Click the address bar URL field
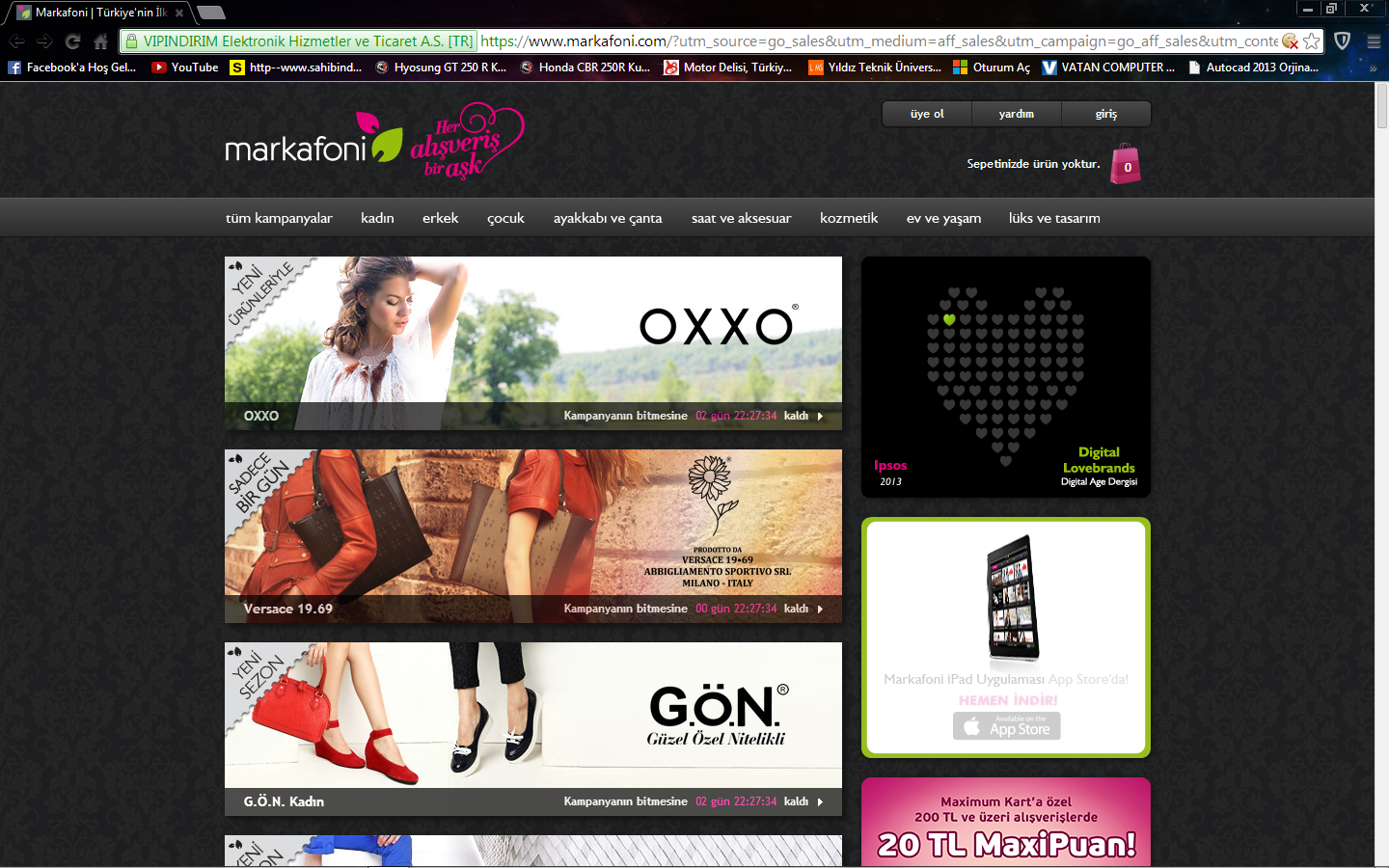 click(x=879, y=41)
